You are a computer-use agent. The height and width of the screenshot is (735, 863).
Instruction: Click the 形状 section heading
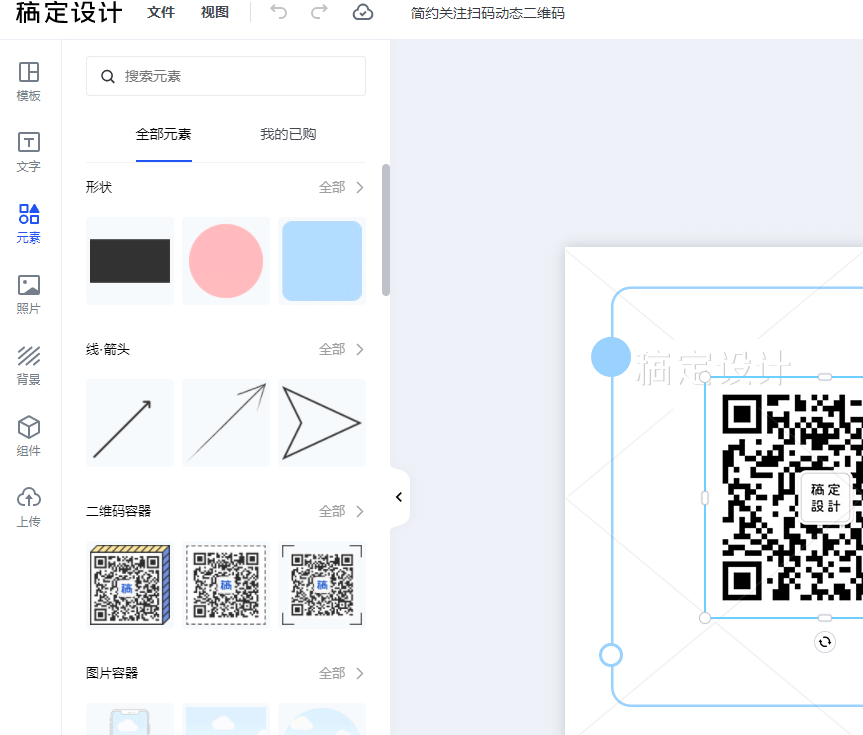[x=99, y=187]
